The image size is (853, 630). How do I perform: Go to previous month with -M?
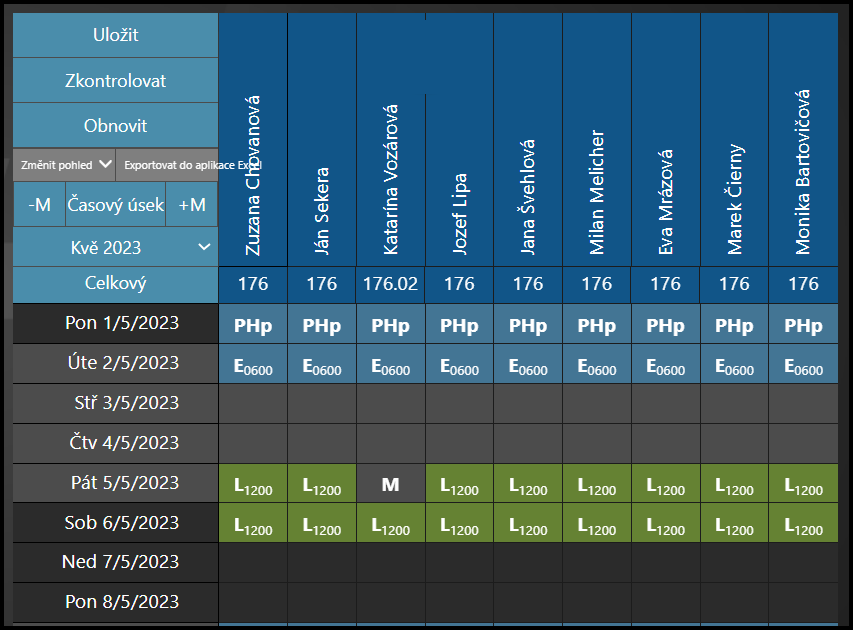(x=40, y=205)
